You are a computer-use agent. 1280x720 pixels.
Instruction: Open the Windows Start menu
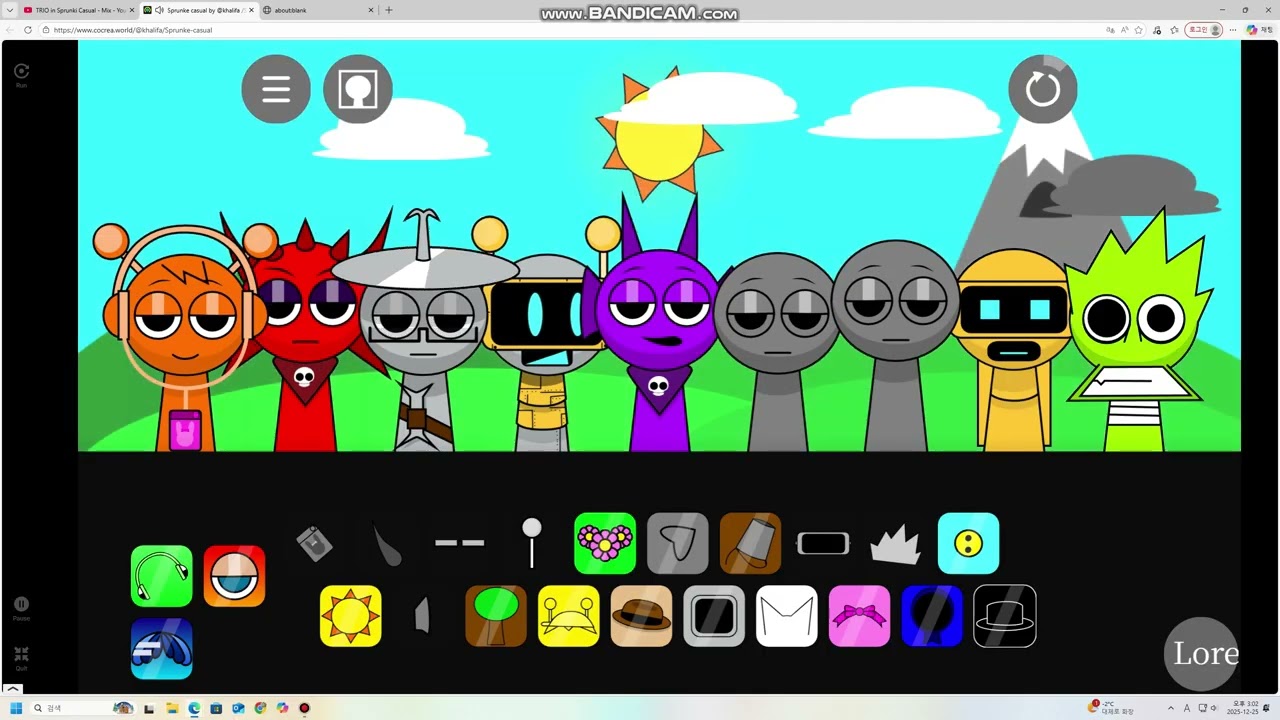[x=16, y=708]
